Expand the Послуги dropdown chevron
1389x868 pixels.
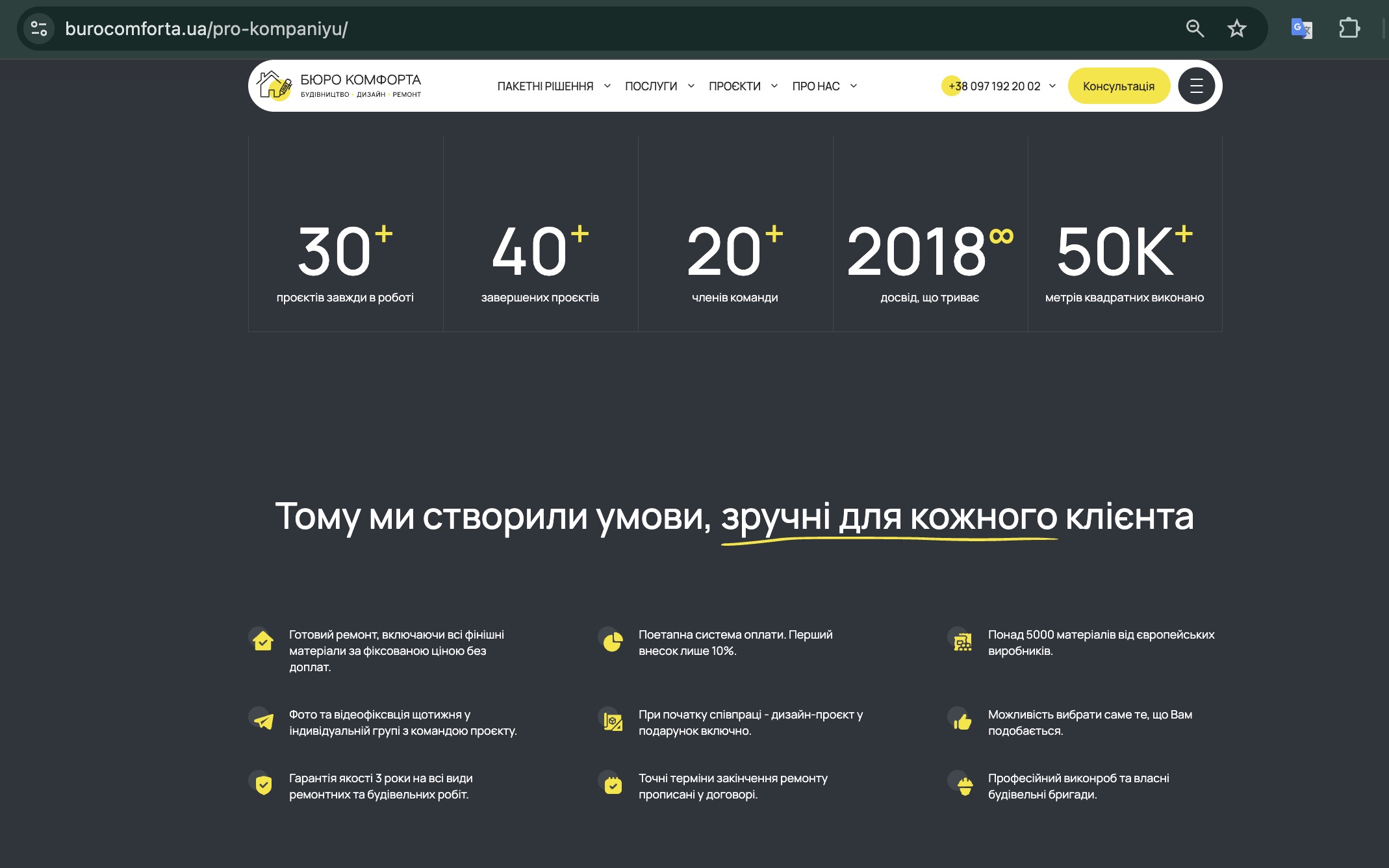point(691,86)
